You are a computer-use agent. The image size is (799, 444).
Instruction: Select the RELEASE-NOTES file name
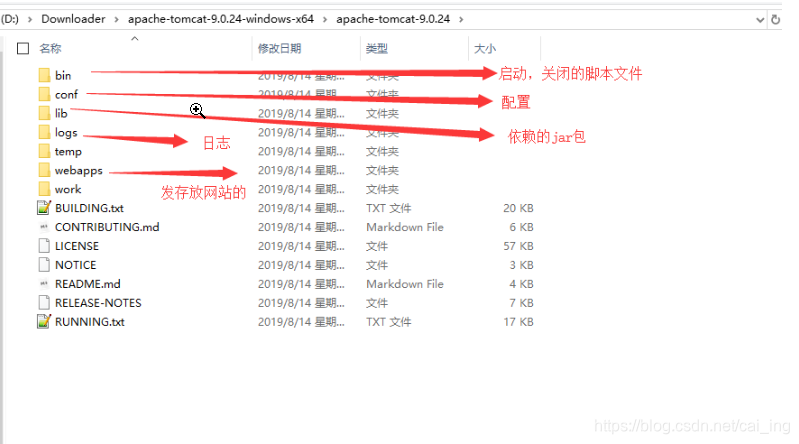98,303
